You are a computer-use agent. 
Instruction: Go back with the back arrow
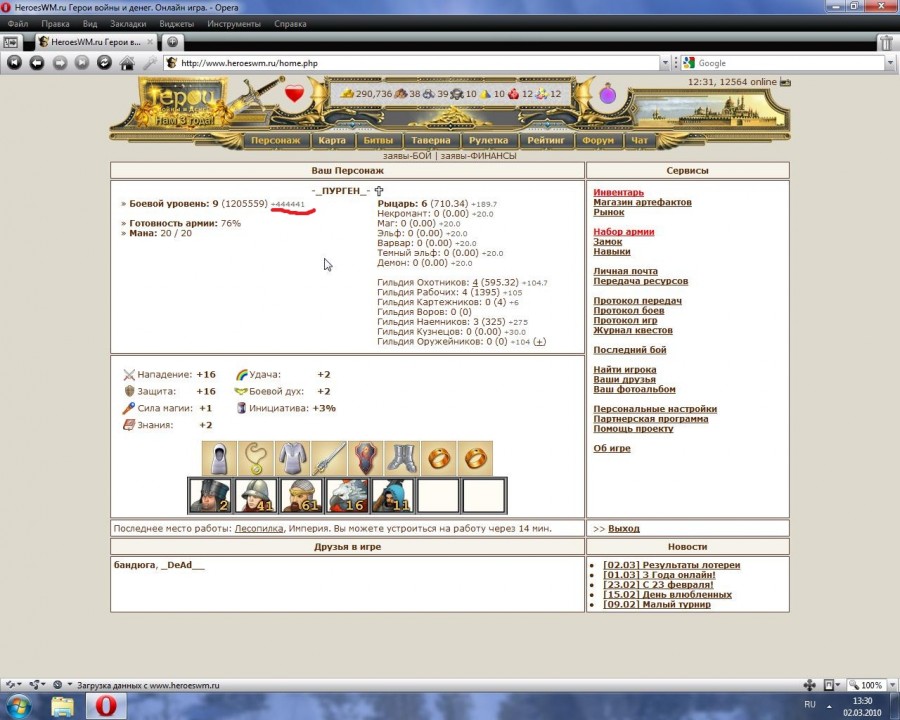[x=37, y=63]
